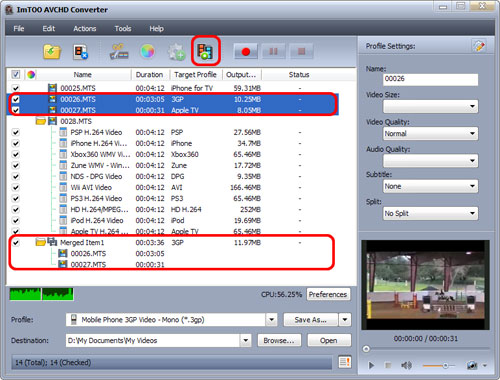Toggle the select-all checkbox in header
Image resolution: width=500 pixels, height=380 pixels.
[x=16, y=74]
